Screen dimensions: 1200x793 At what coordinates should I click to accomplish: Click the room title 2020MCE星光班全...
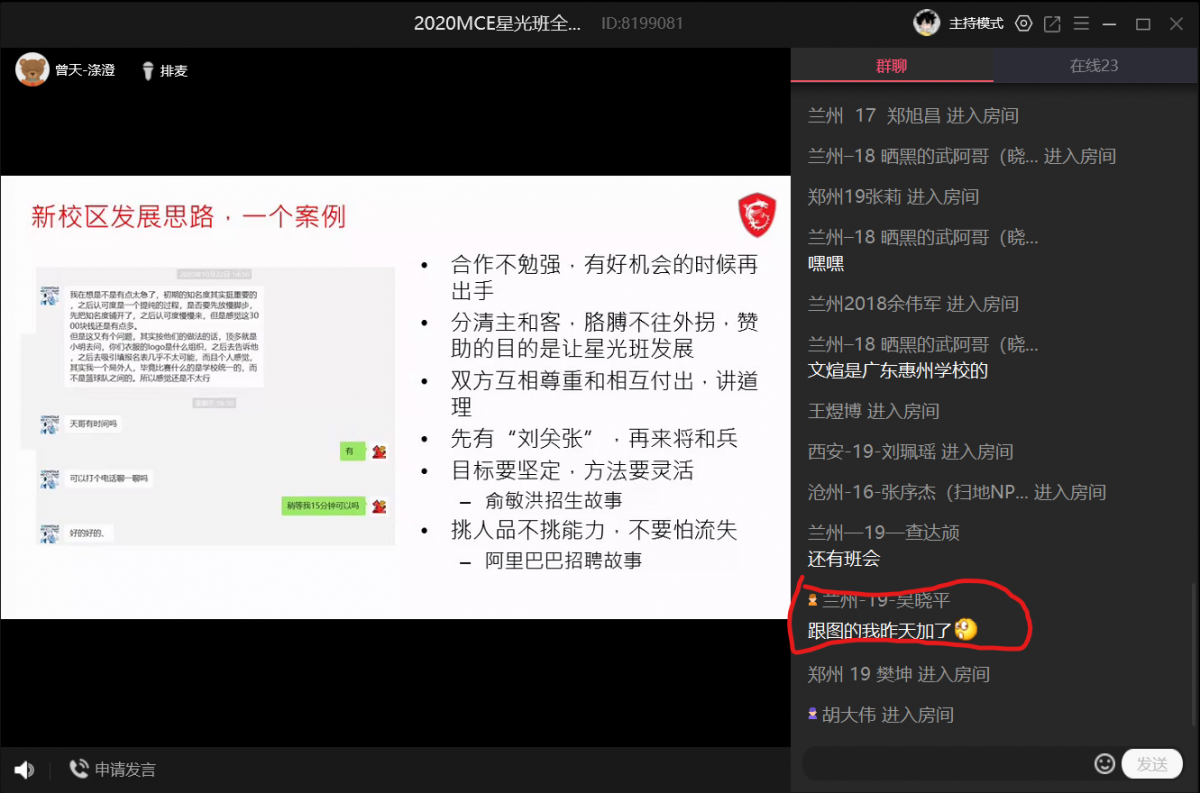click(497, 23)
